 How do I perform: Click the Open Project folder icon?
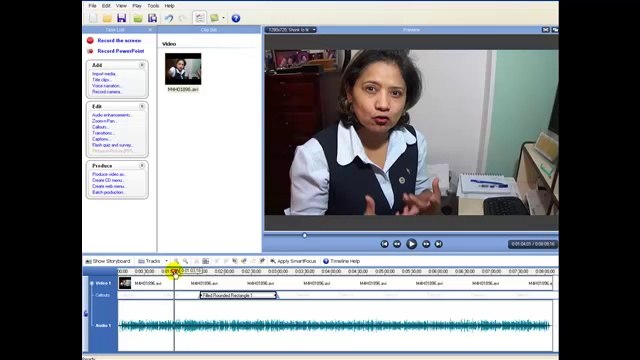pos(107,18)
